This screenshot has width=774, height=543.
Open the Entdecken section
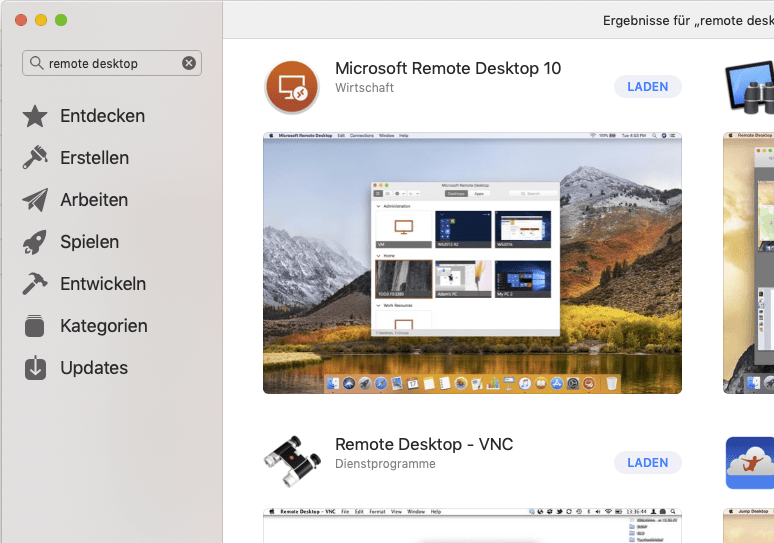click(103, 116)
